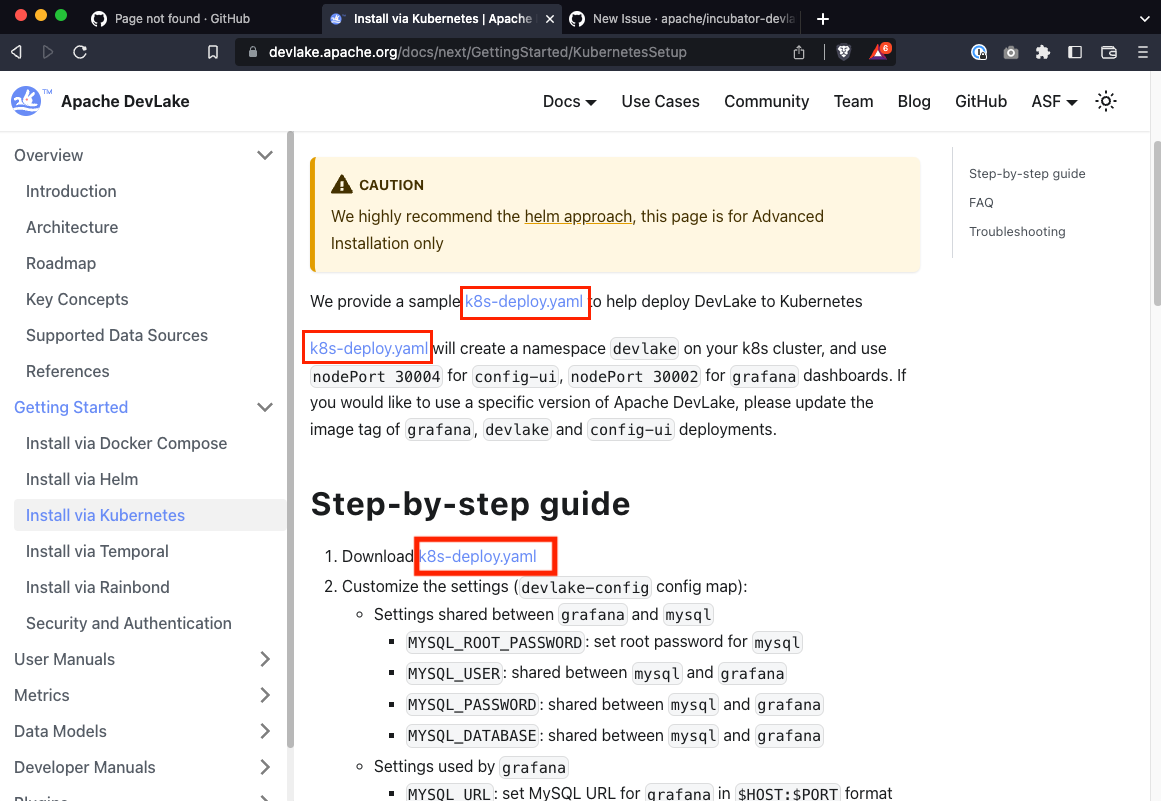Image resolution: width=1161 pixels, height=801 pixels.
Task: Open a new browser tab
Action: [823, 19]
